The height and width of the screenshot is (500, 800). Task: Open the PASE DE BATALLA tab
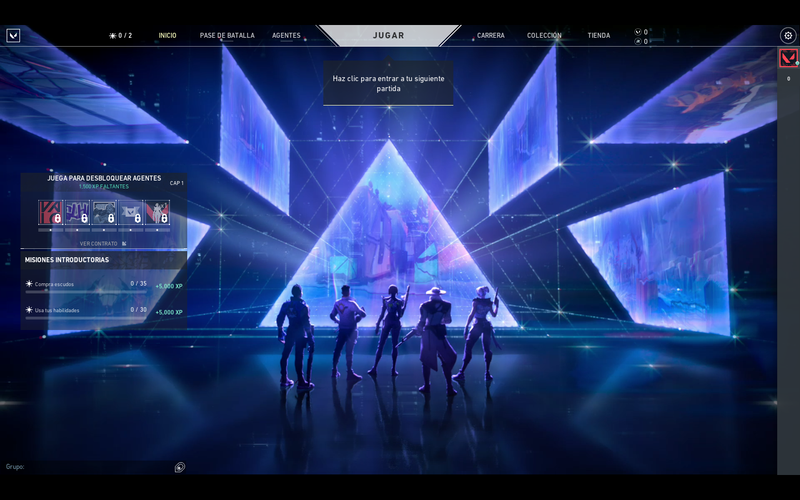click(x=227, y=36)
